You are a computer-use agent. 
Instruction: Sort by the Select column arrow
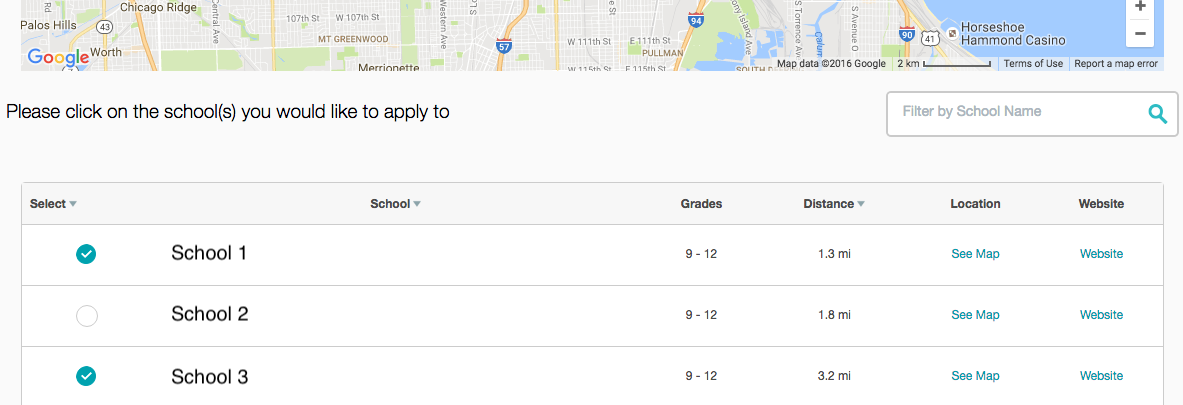click(73, 204)
